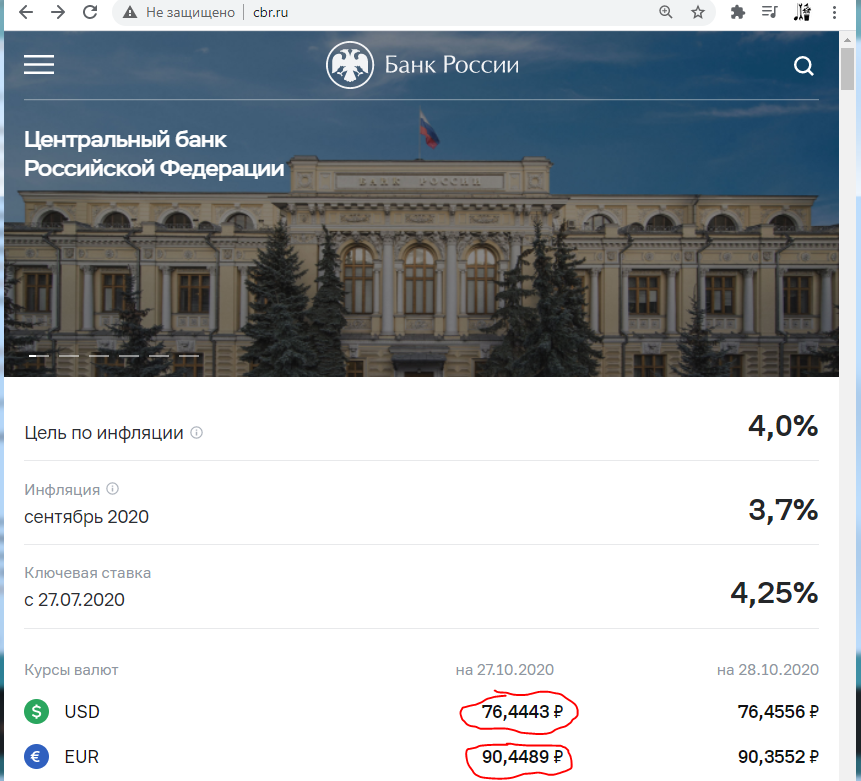Click the Ключевая ставка label
This screenshot has width=861, height=781.
click(87, 573)
